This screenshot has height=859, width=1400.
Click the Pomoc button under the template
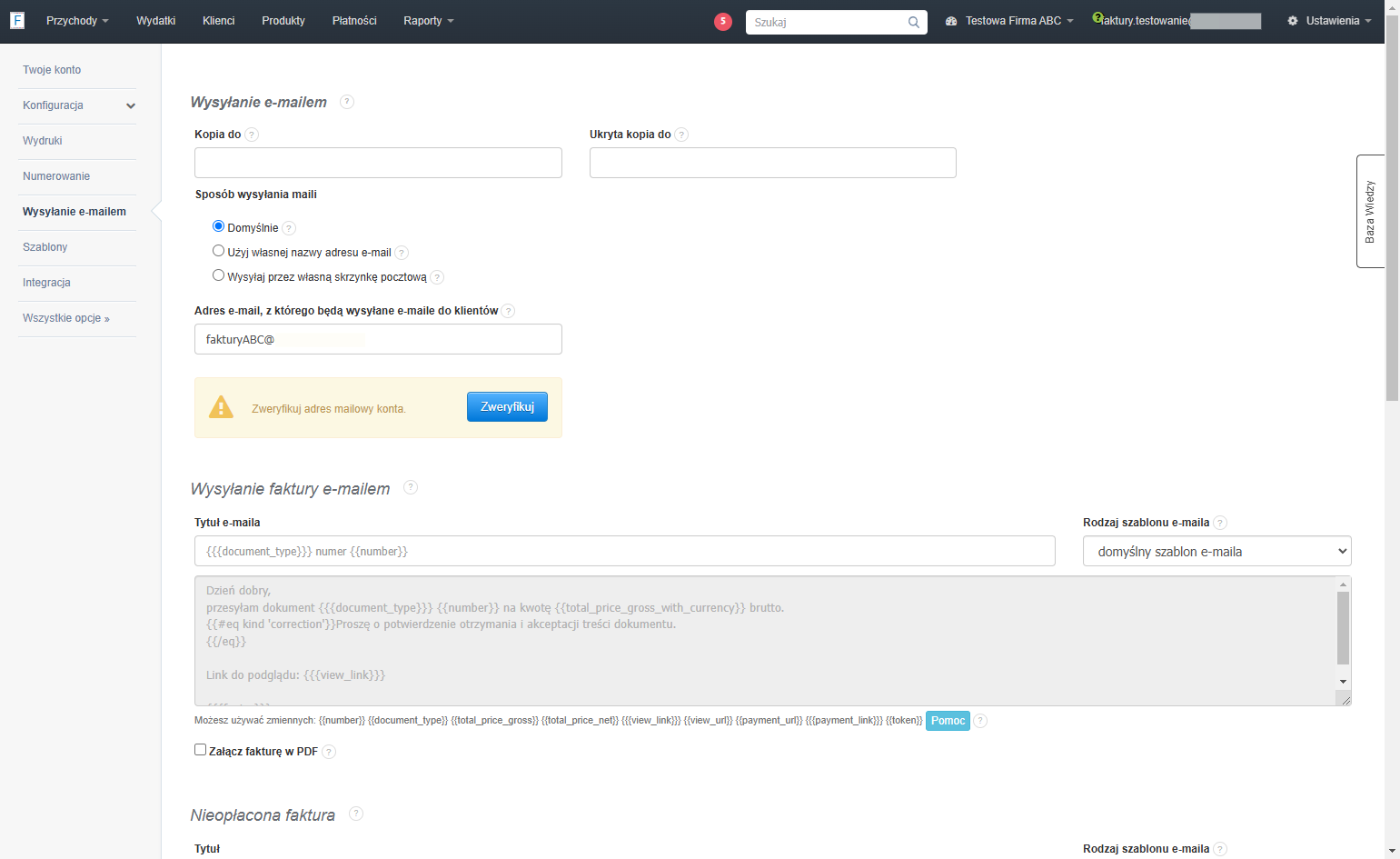click(x=948, y=721)
